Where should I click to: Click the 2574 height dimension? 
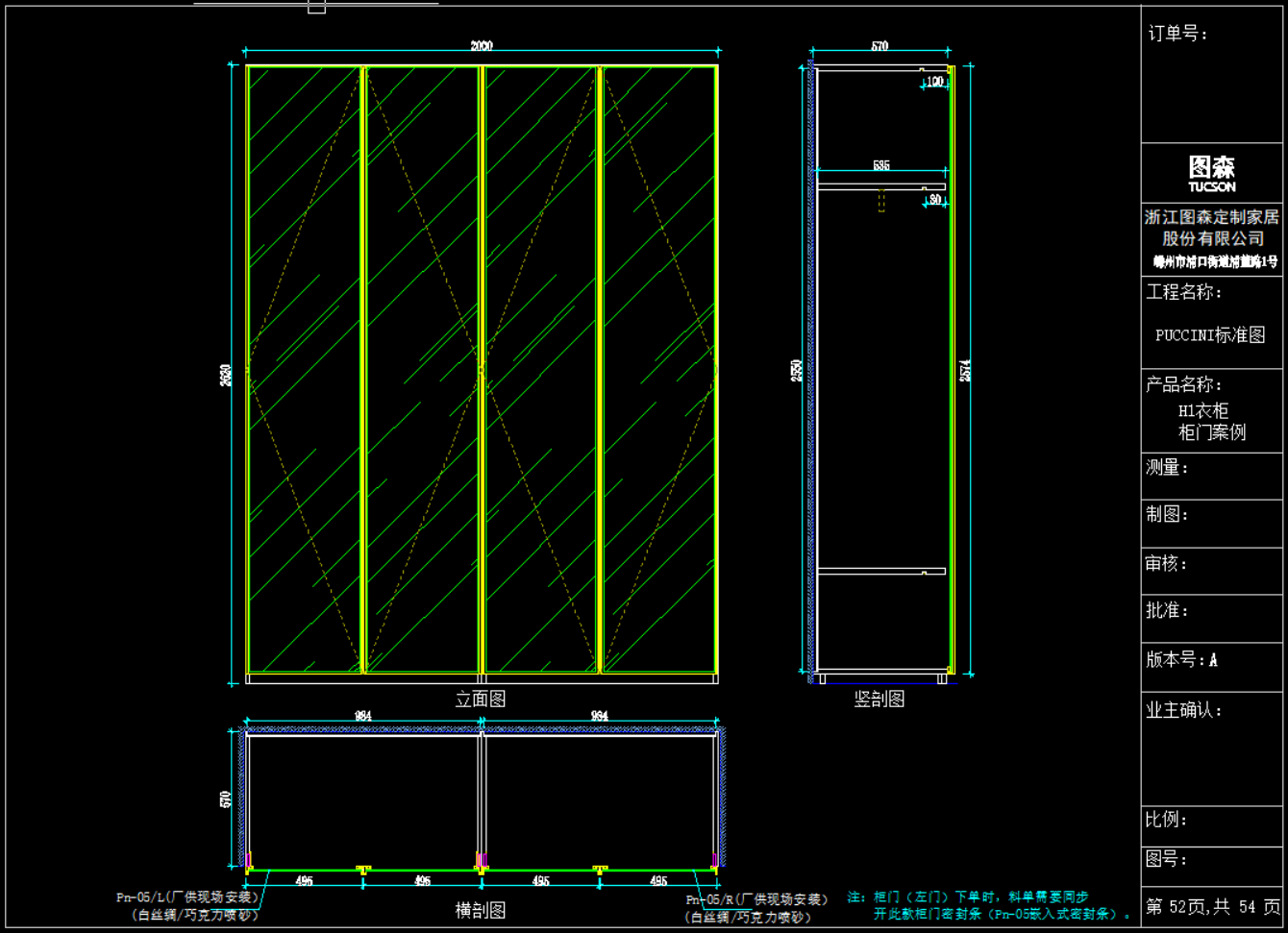pos(965,370)
